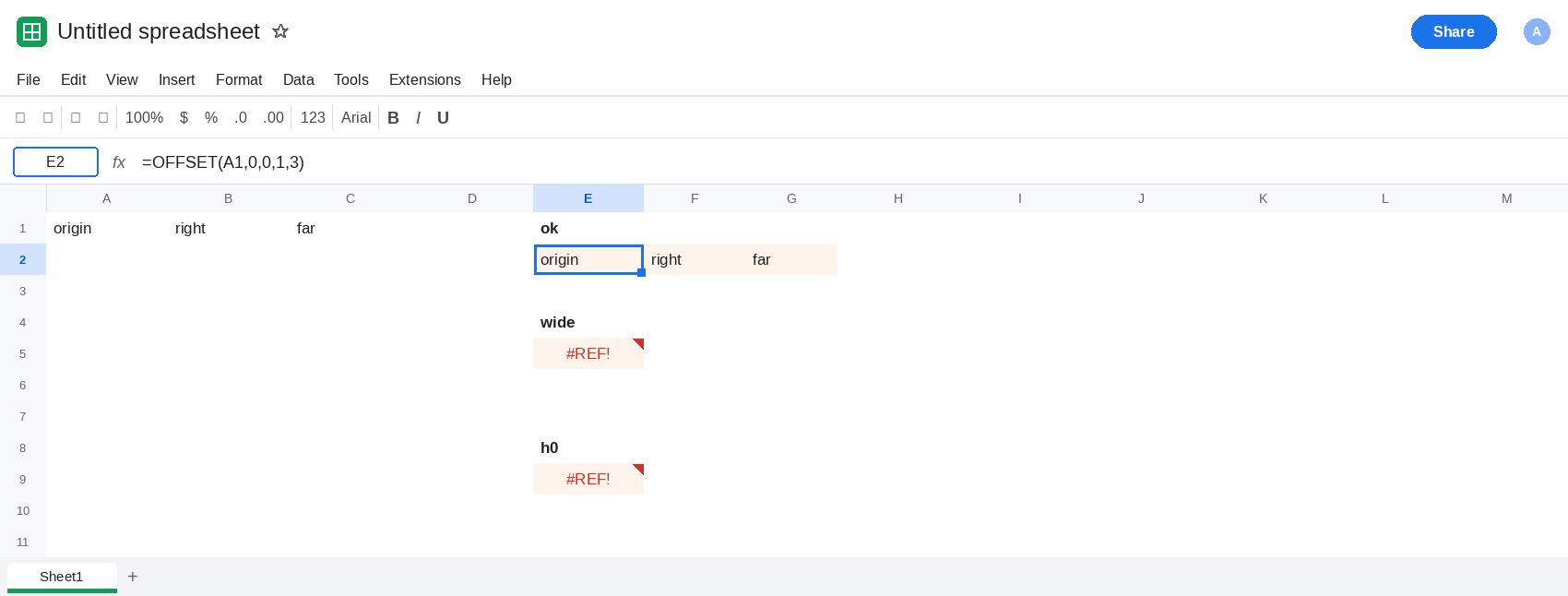The image size is (1568, 596).
Task: Toggle italic formatting
Action: tap(419, 118)
